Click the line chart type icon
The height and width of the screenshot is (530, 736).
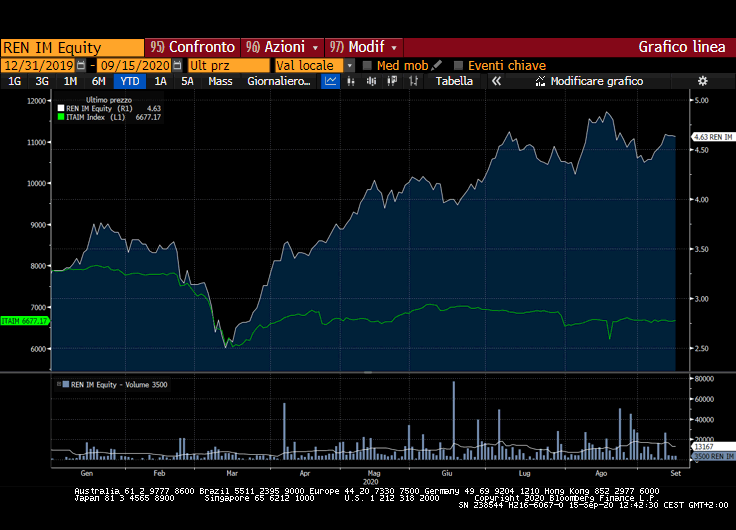tap(331, 81)
